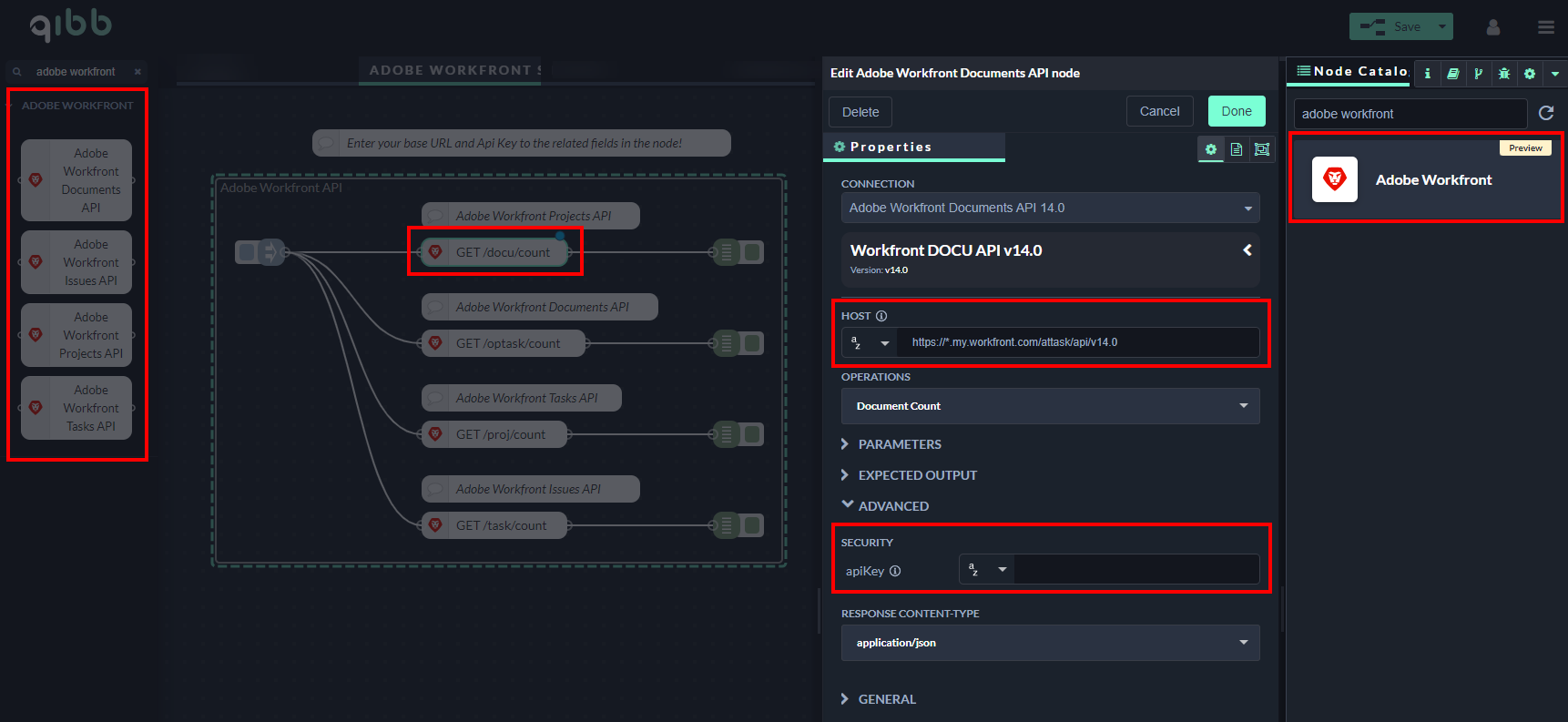The image size is (1568, 722).
Task: Switch to the Node Catalog tab
Action: (1351, 71)
